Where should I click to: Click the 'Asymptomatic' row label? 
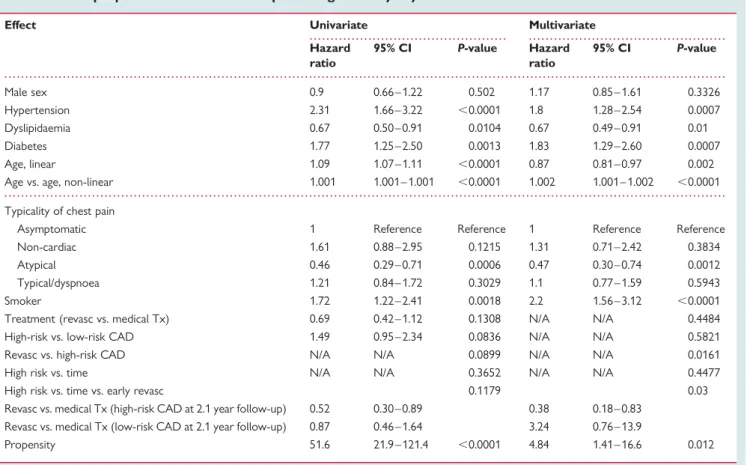click(x=52, y=229)
